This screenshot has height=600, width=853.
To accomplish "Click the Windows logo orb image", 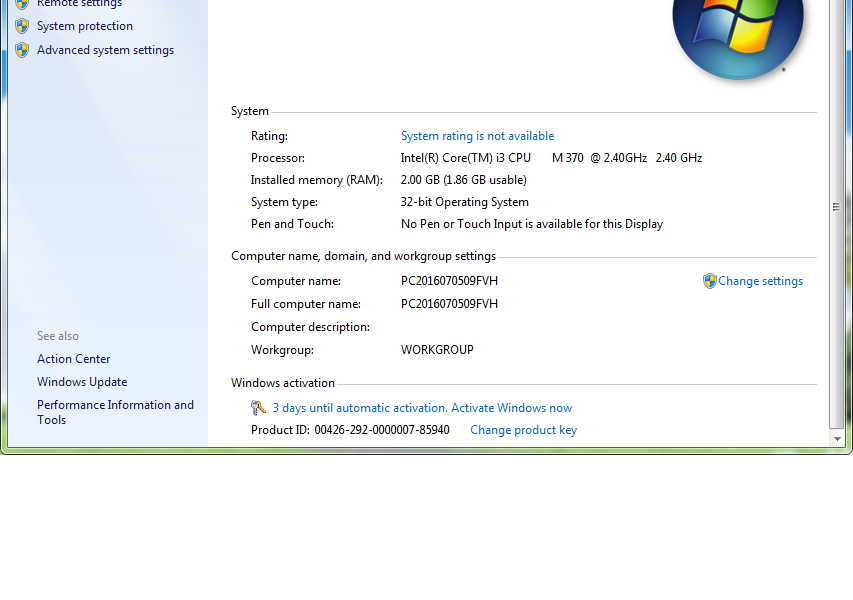I will [738, 38].
